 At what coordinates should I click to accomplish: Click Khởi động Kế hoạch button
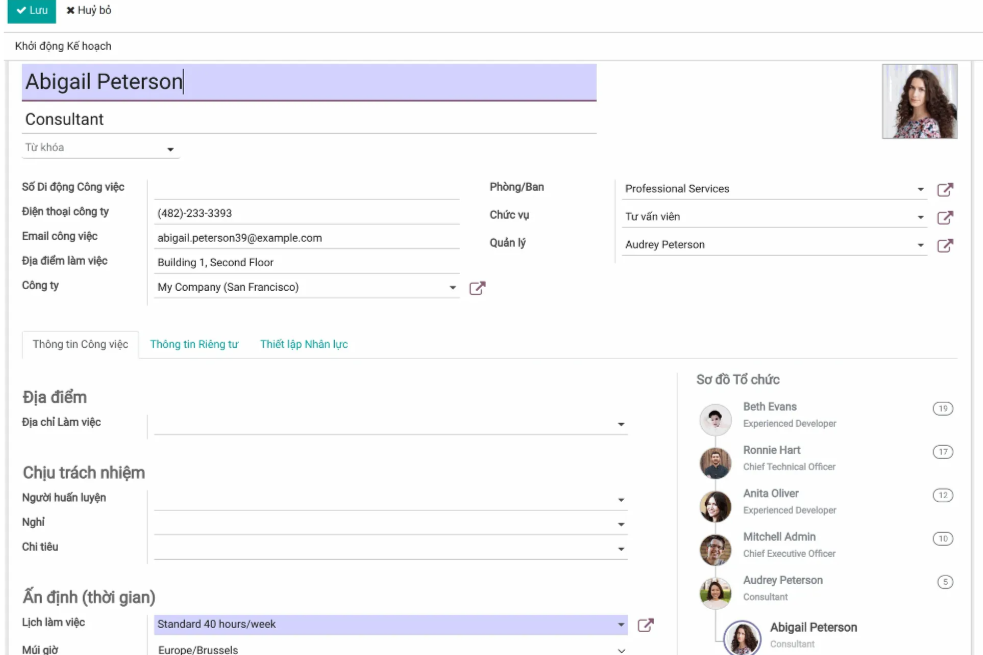point(63,46)
